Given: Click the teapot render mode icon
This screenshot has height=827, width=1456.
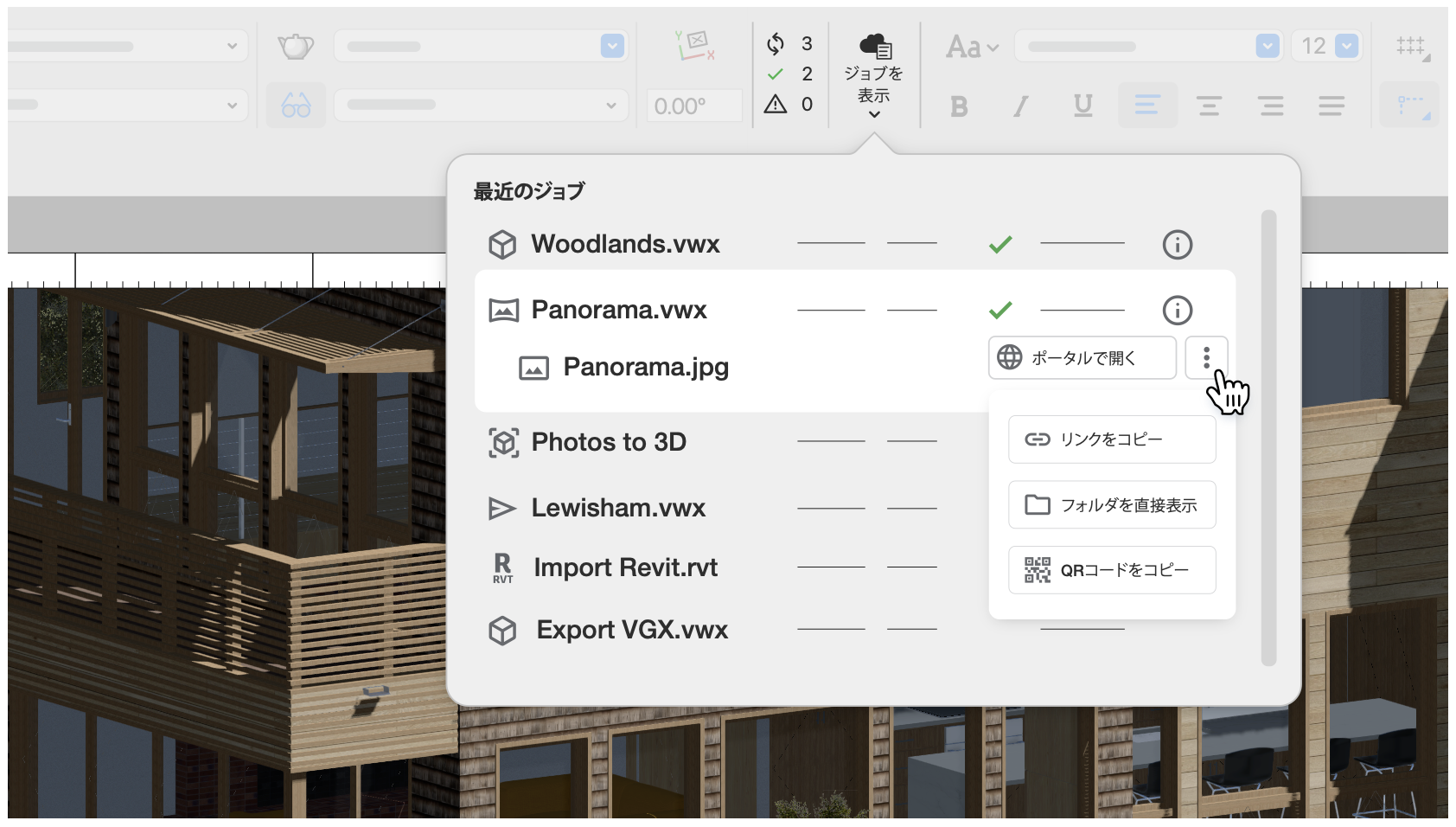Looking at the screenshot, I should pos(296,46).
